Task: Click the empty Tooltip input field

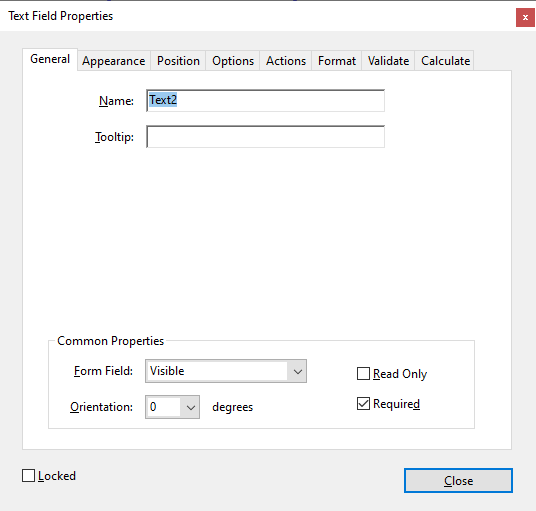Action: pyautogui.click(x=266, y=137)
